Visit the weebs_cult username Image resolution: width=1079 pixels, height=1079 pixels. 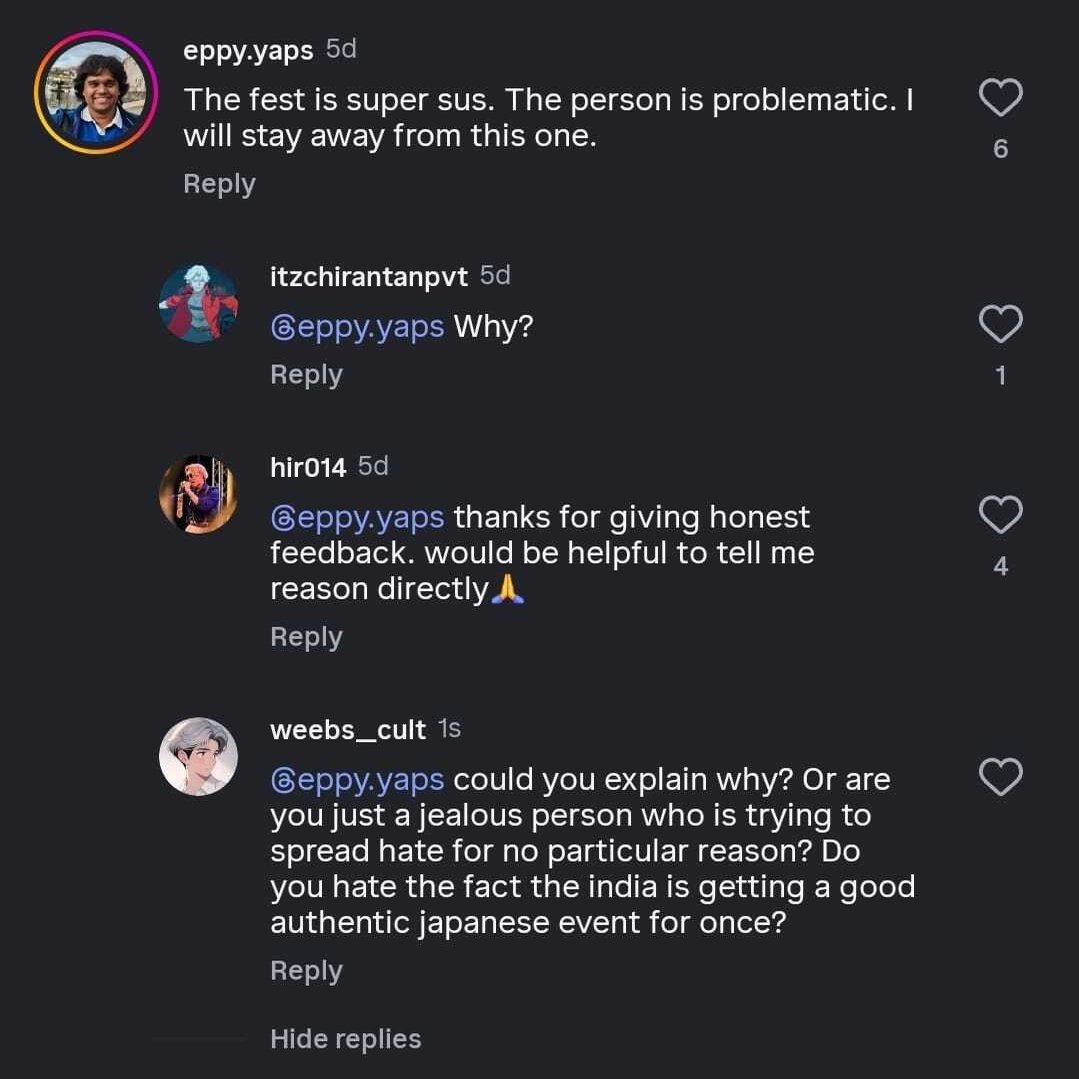pos(348,729)
